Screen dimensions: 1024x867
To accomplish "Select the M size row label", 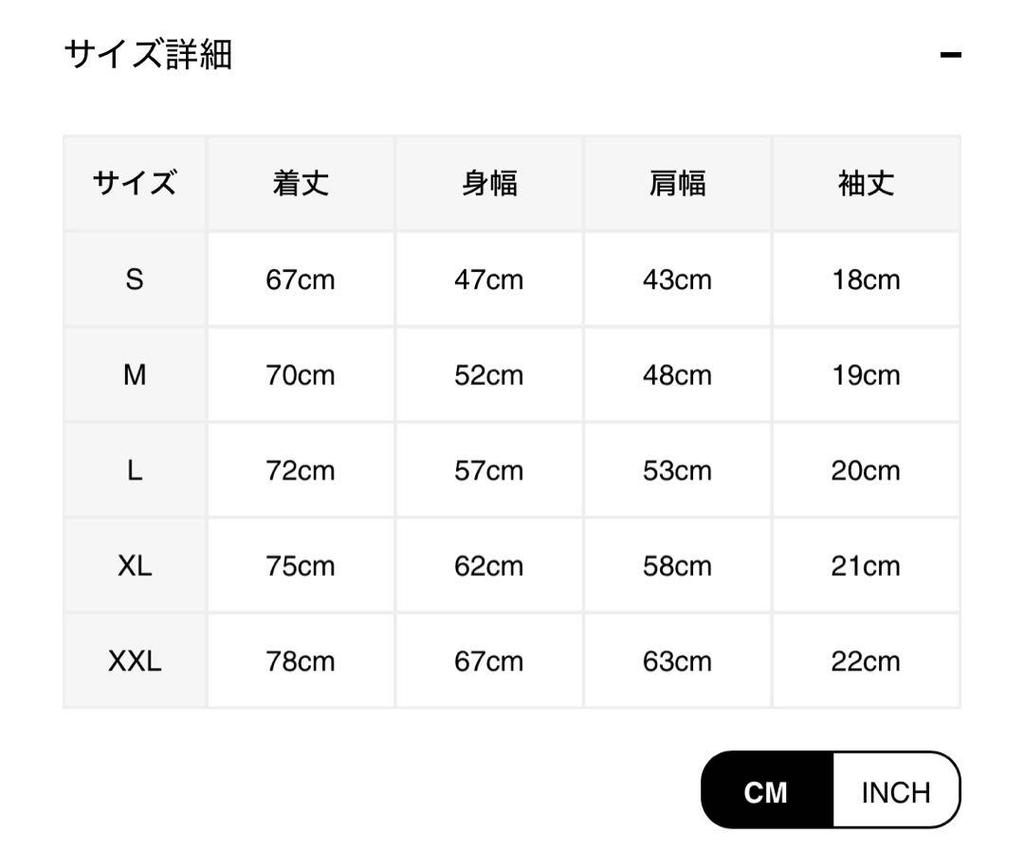I will pyautogui.click(x=135, y=375).
